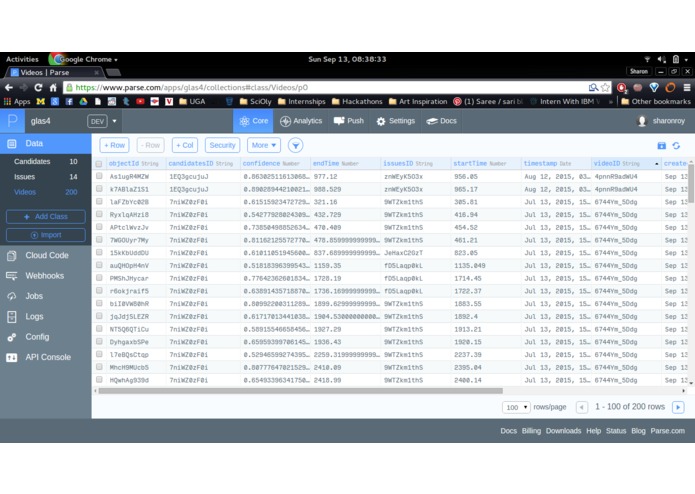695x494 pixels.
Task: Open Hackathons bookmark folder
Action: (x=357, y=101)
